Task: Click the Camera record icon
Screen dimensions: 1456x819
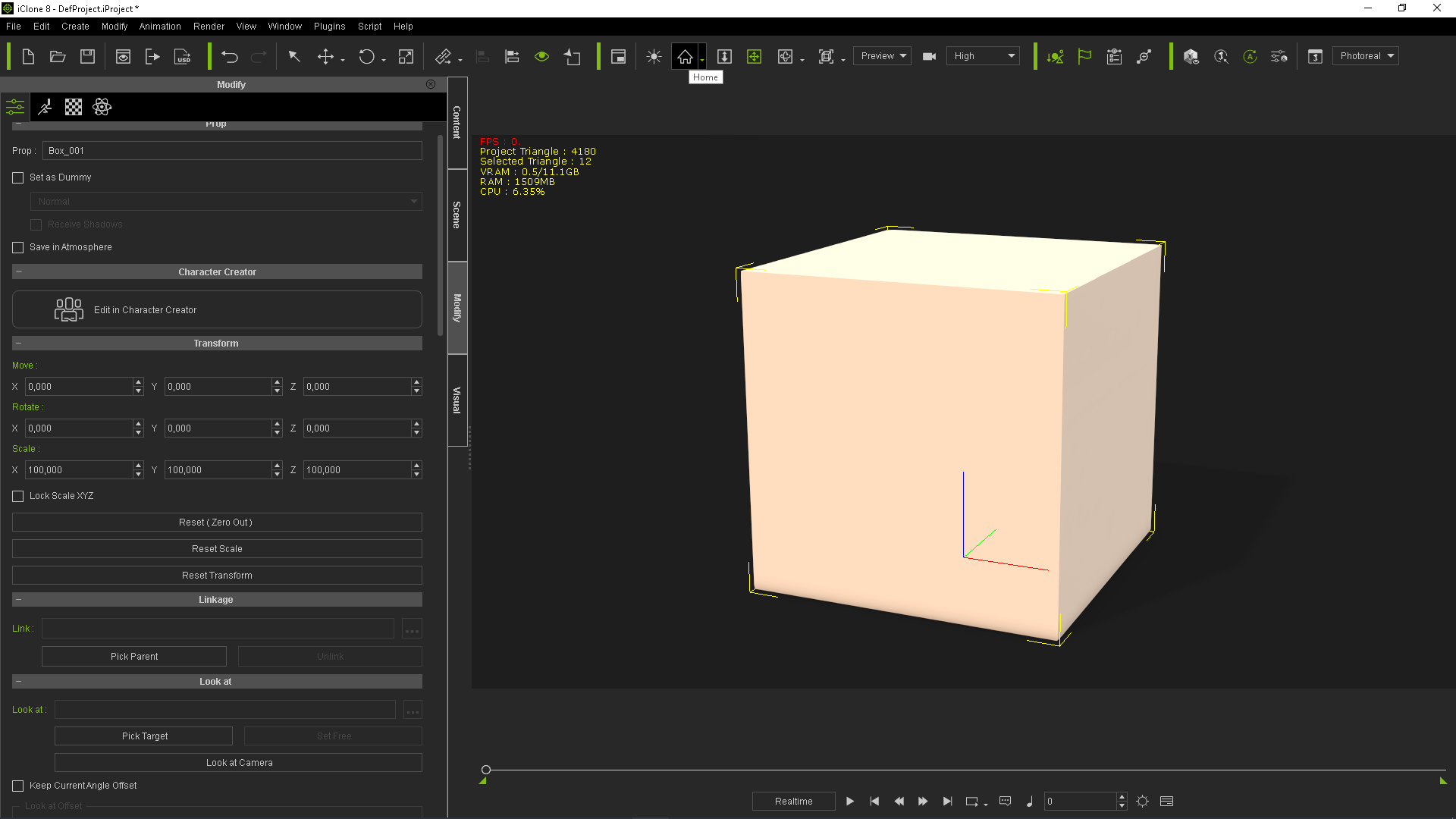Action: [929, 55]
